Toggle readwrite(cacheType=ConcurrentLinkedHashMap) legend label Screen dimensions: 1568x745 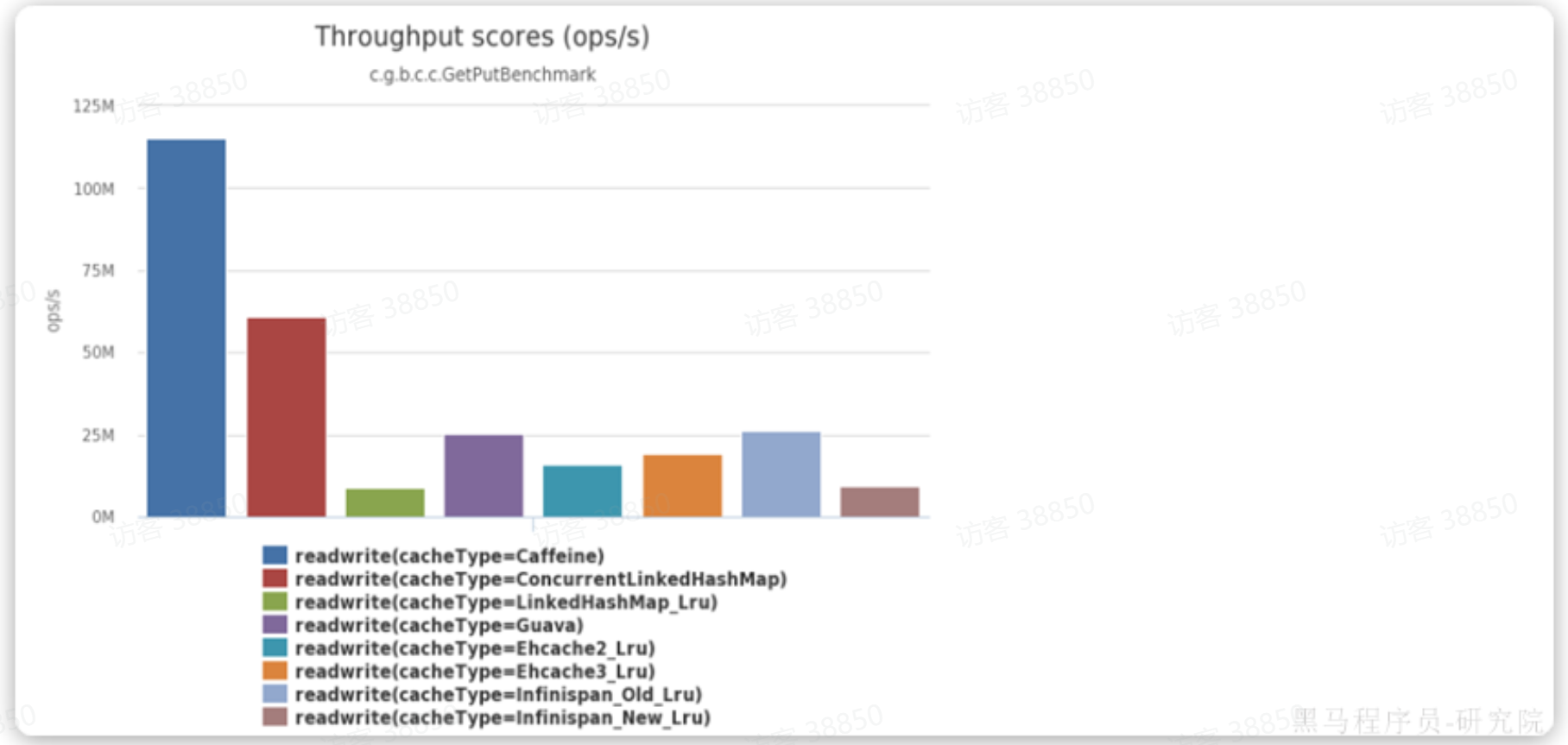[x=541, y=579]
